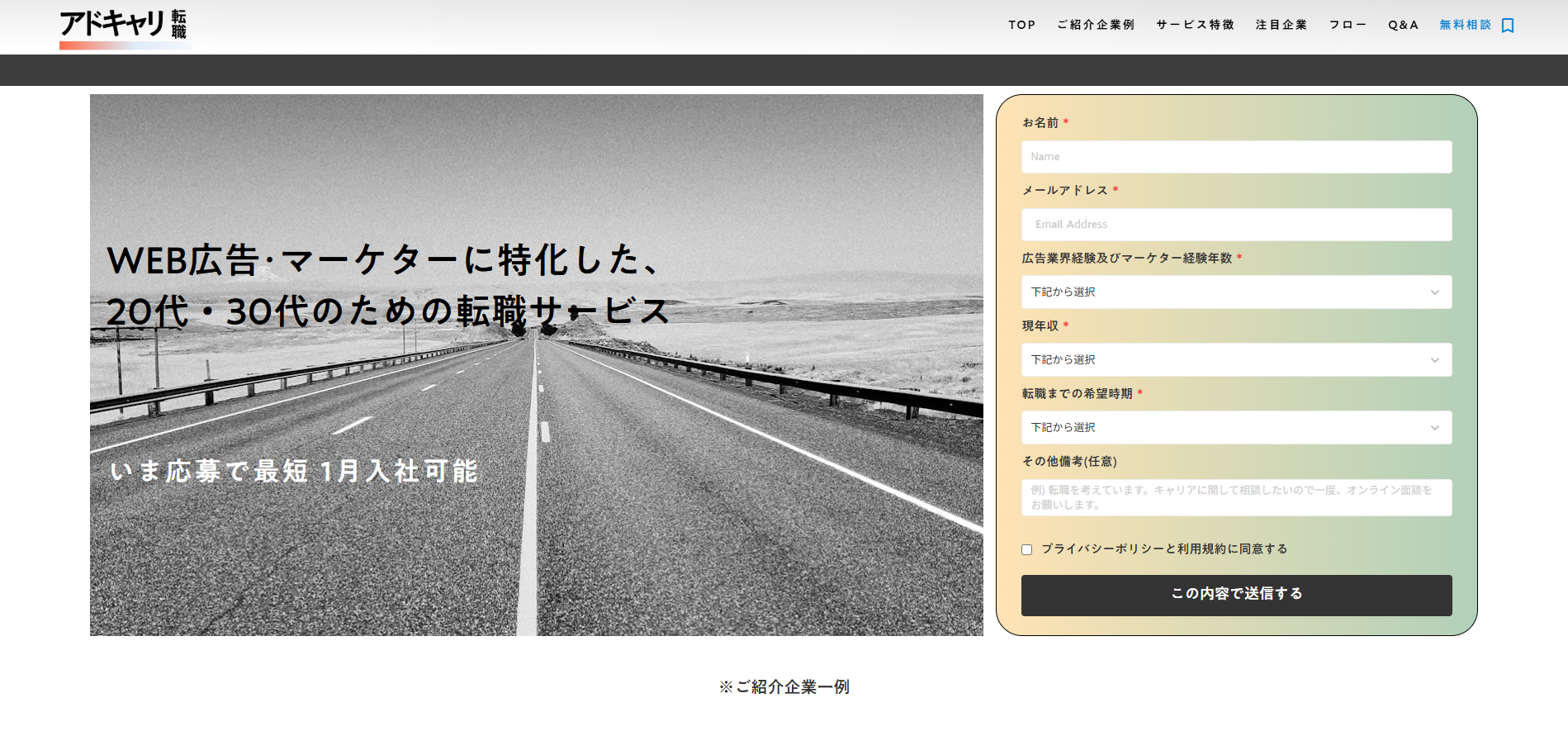Open ご紹介企業例 nav item
Screen dimensions: 1568x736
coord(1096,25)
